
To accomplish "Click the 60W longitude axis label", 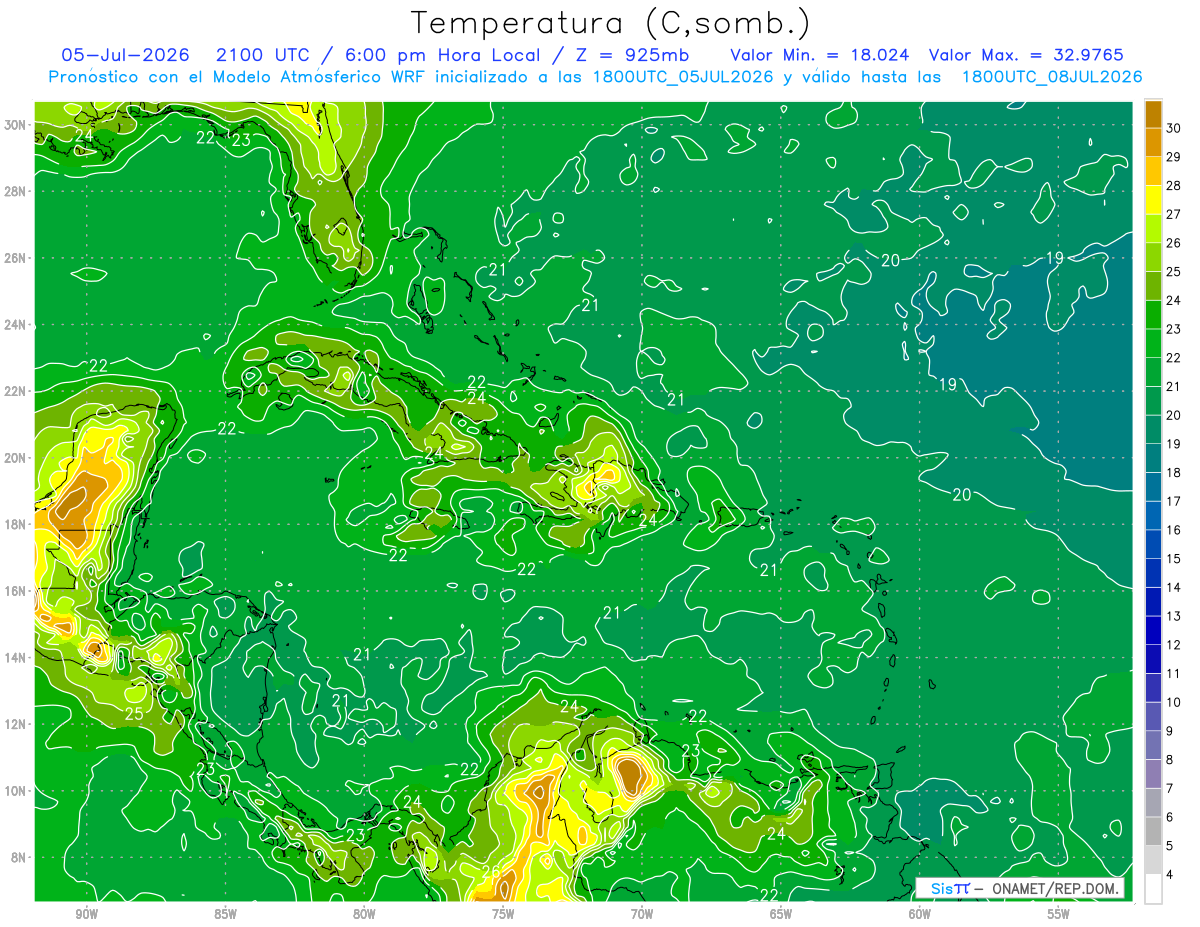I will (x=920, y=913).
